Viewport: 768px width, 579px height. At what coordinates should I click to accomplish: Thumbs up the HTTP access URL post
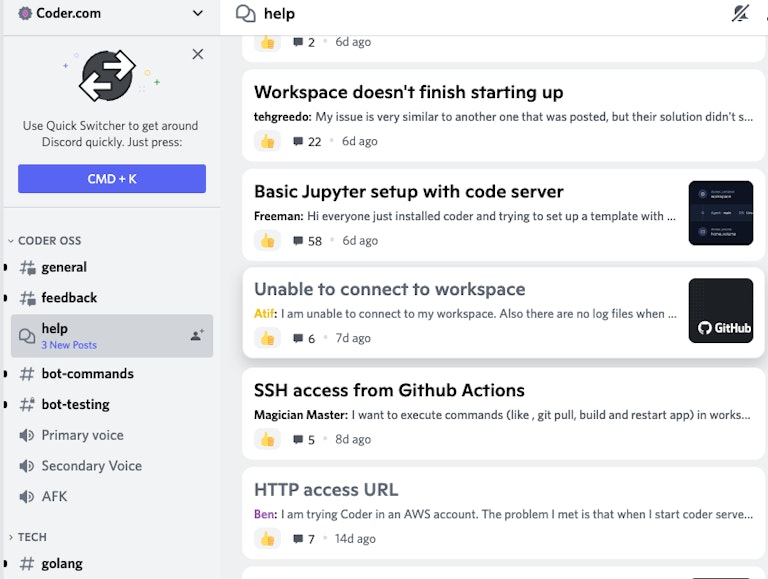click(267, 539)
